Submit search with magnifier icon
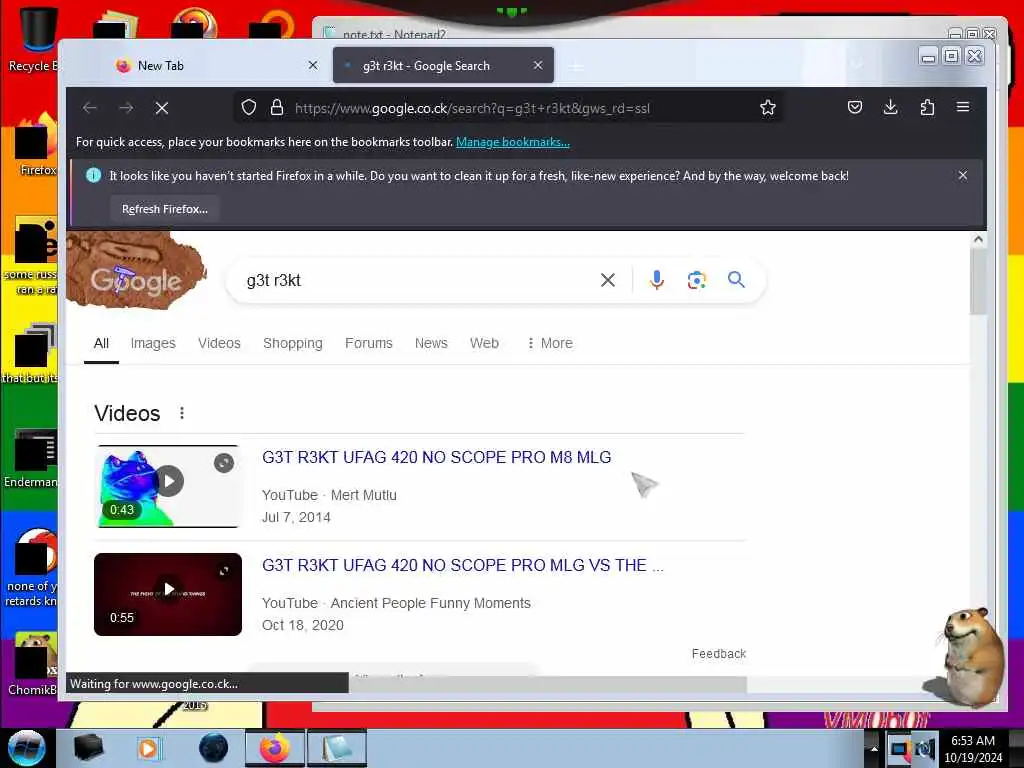 pyautogui.click(x=736, y=280)
